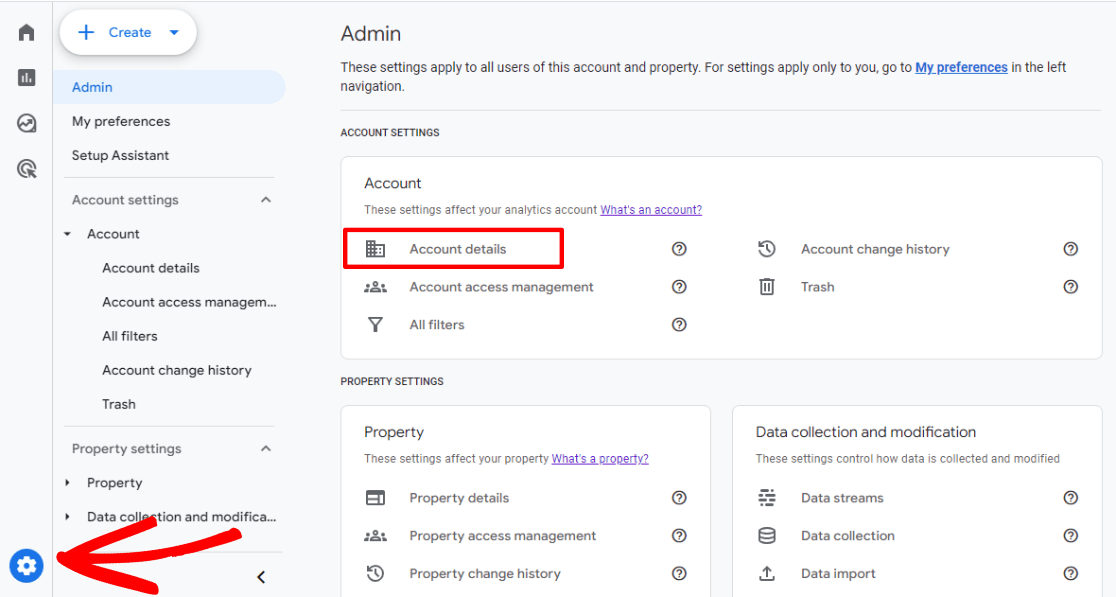Open help for Data import

pos(1070,574)
